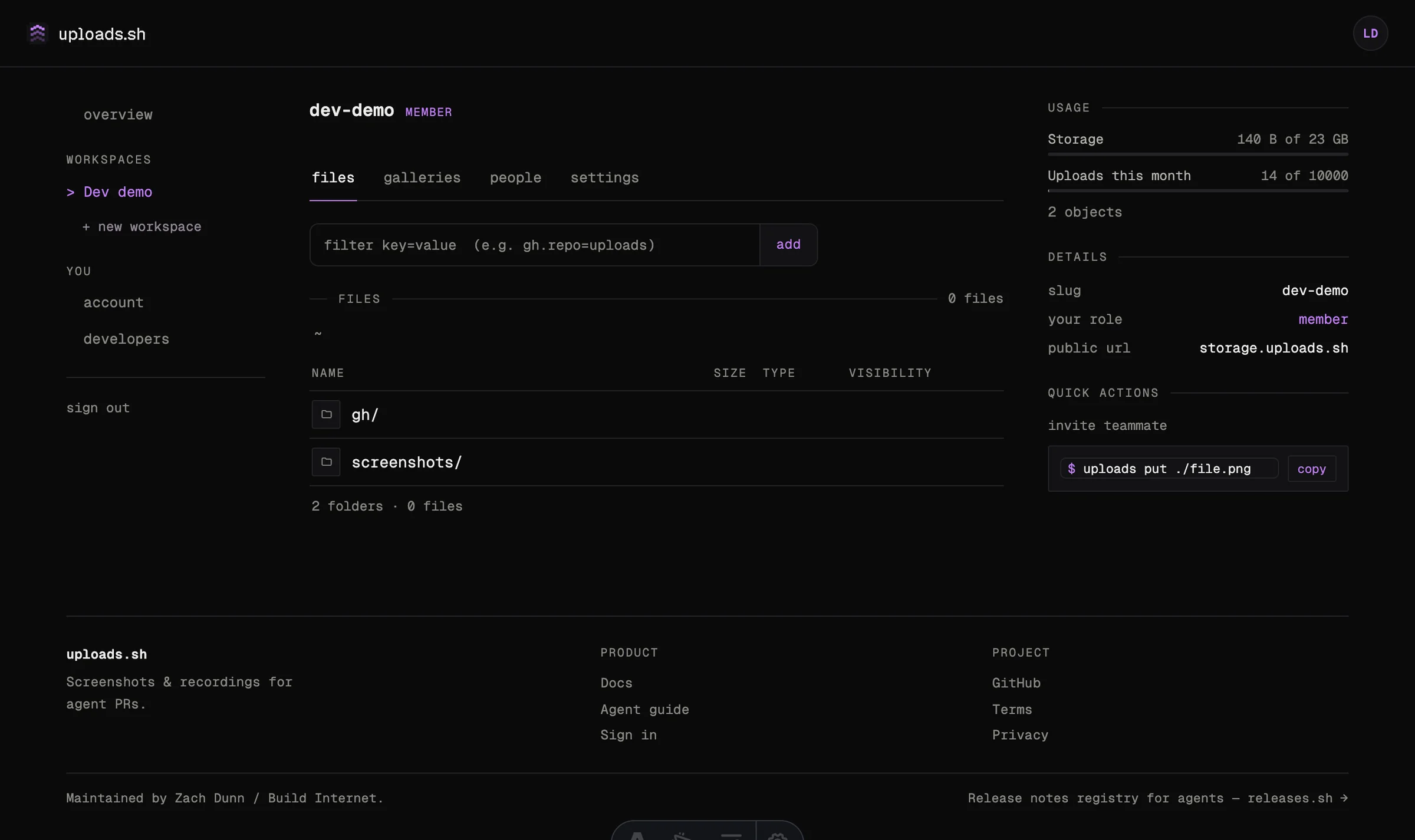Open the people tab

coord(515,177)
